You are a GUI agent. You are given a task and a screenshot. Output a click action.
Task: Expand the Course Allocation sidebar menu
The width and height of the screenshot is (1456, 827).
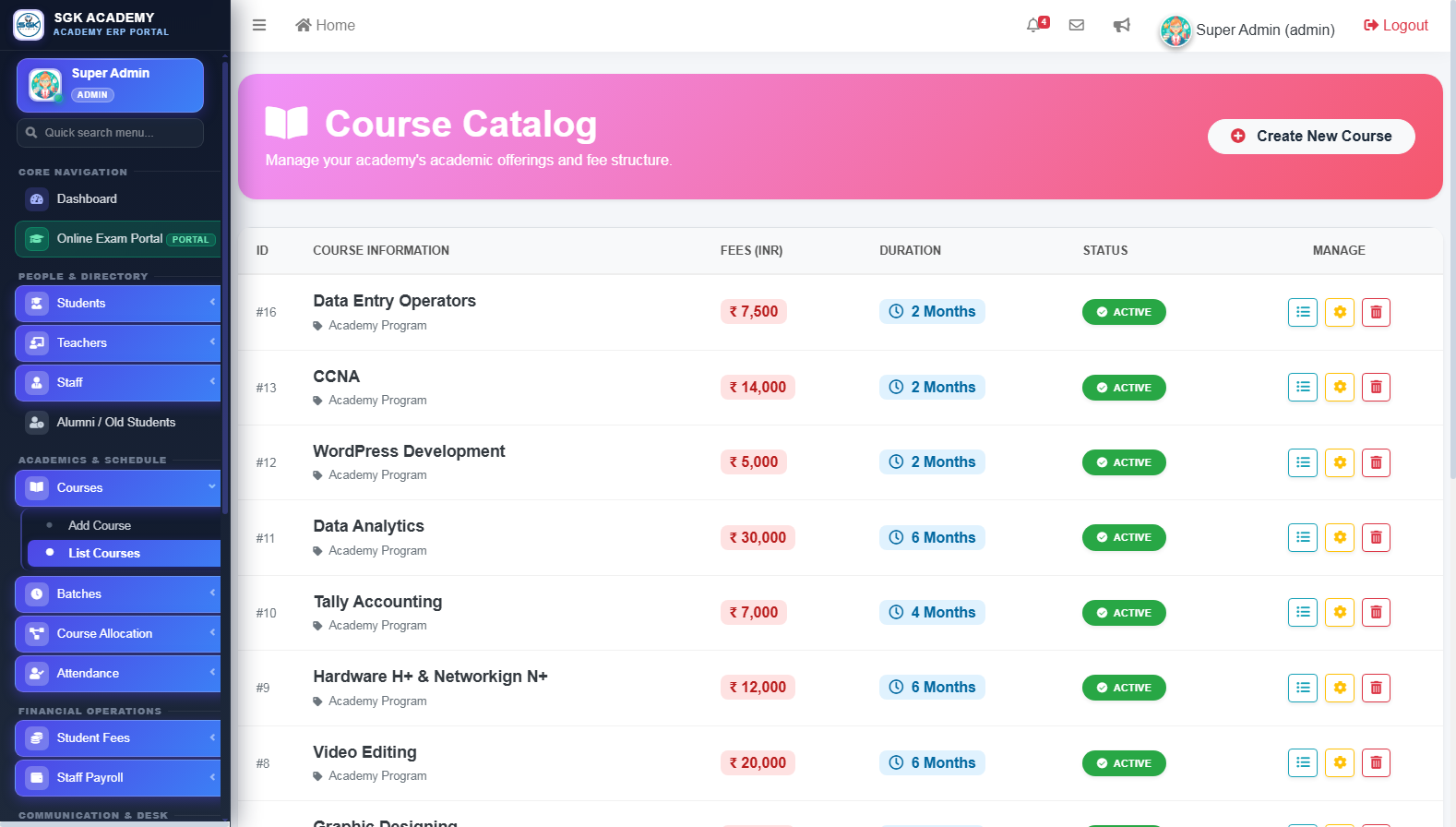(x=118, y=634)
